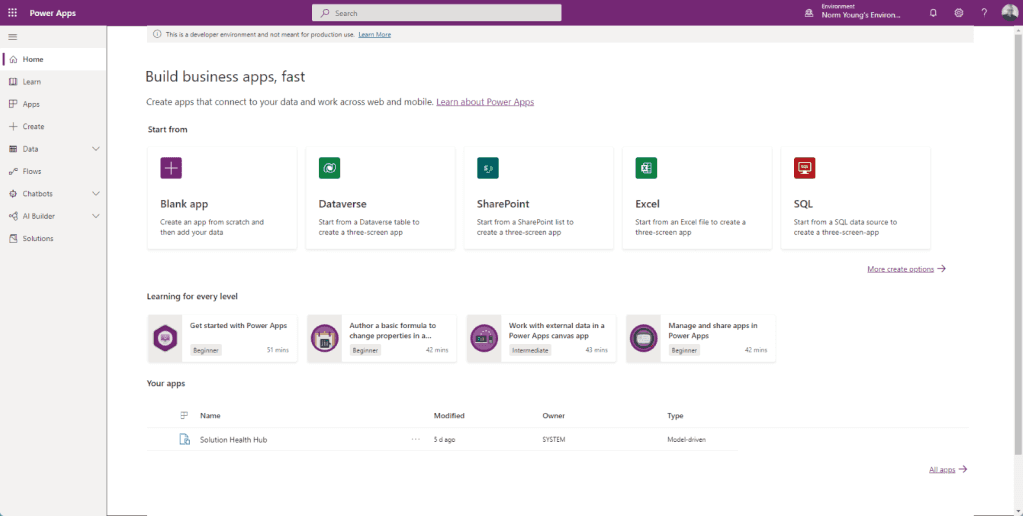
Task: Expand the Chatbots menu chevron
Action: pos(96,194)
